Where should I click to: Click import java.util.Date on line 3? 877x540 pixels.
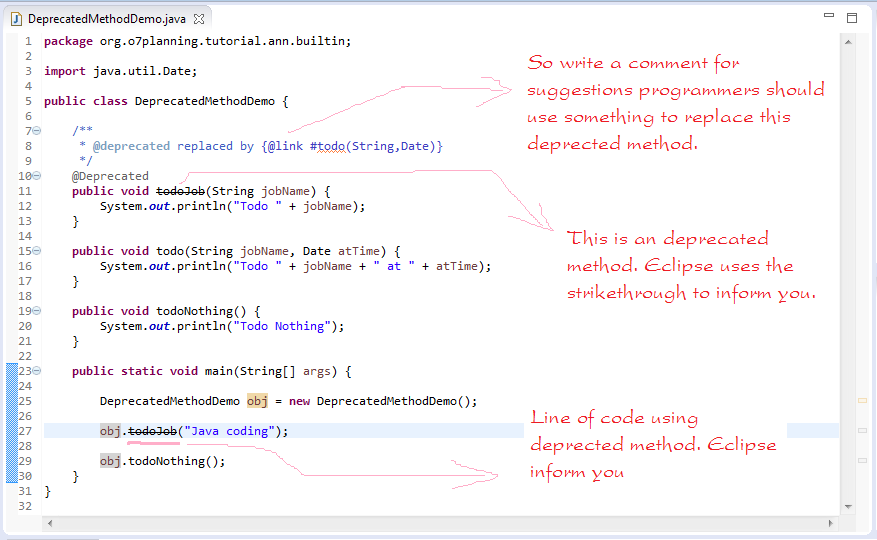tap(120, 71)
